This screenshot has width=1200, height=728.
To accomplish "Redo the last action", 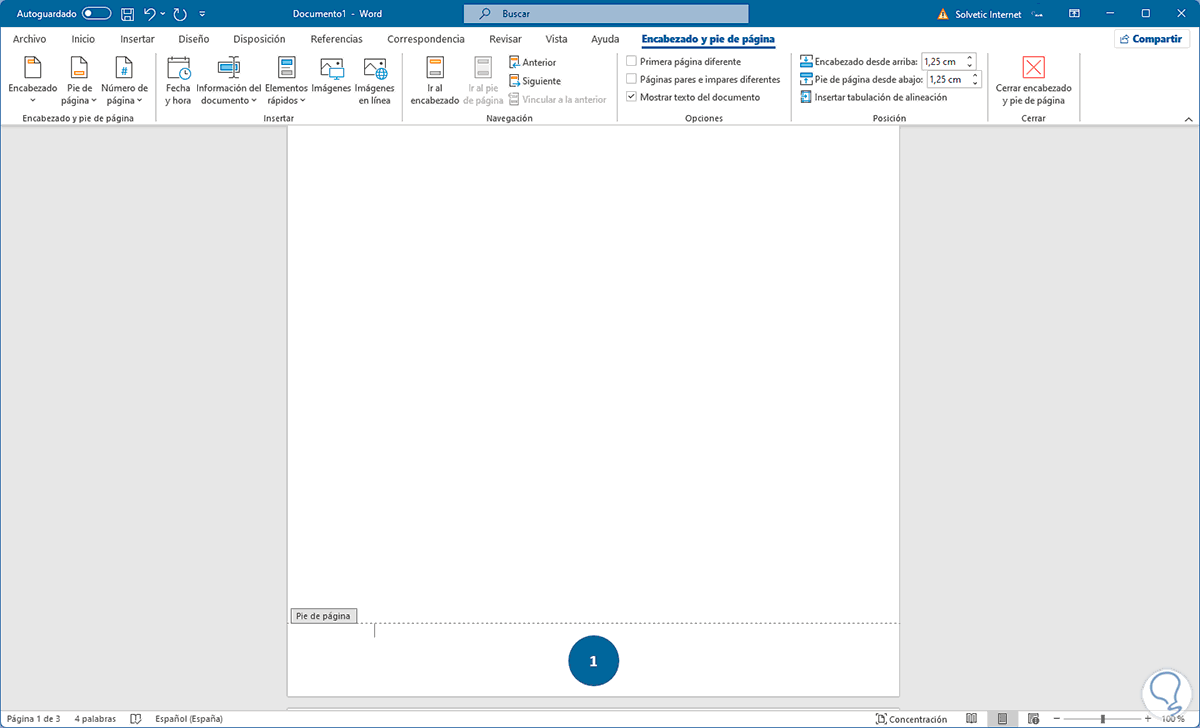I will click(x=180, y=14).
